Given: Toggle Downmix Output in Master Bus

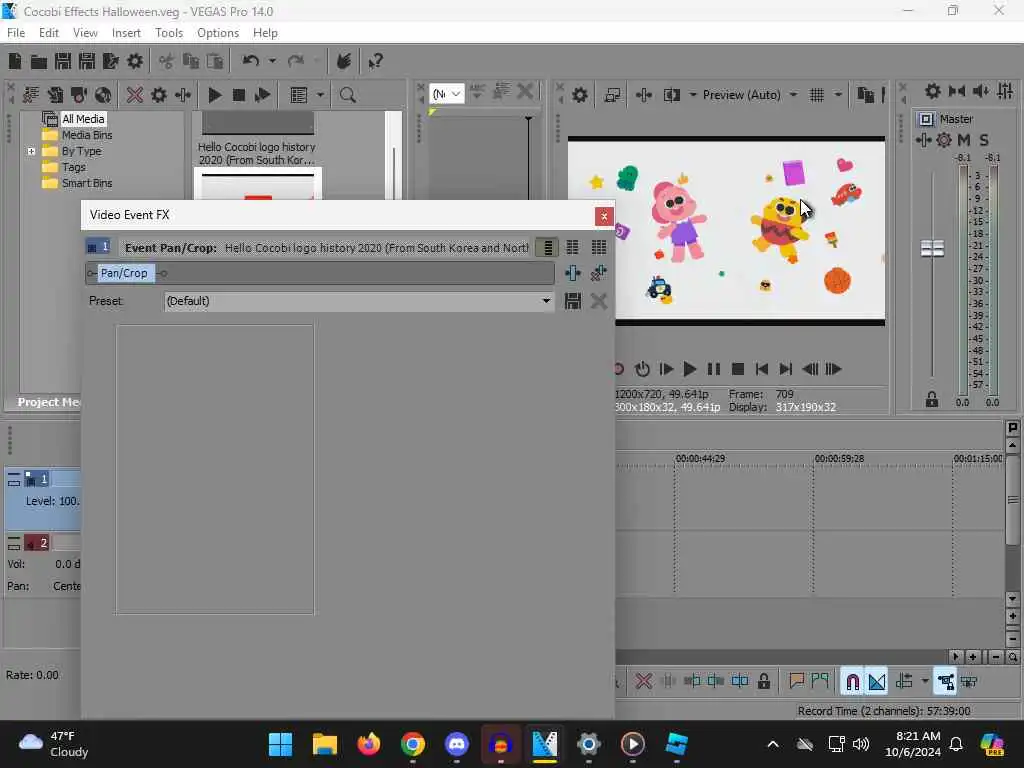Looking at the screenshot, I should click(x=957, y=91).
